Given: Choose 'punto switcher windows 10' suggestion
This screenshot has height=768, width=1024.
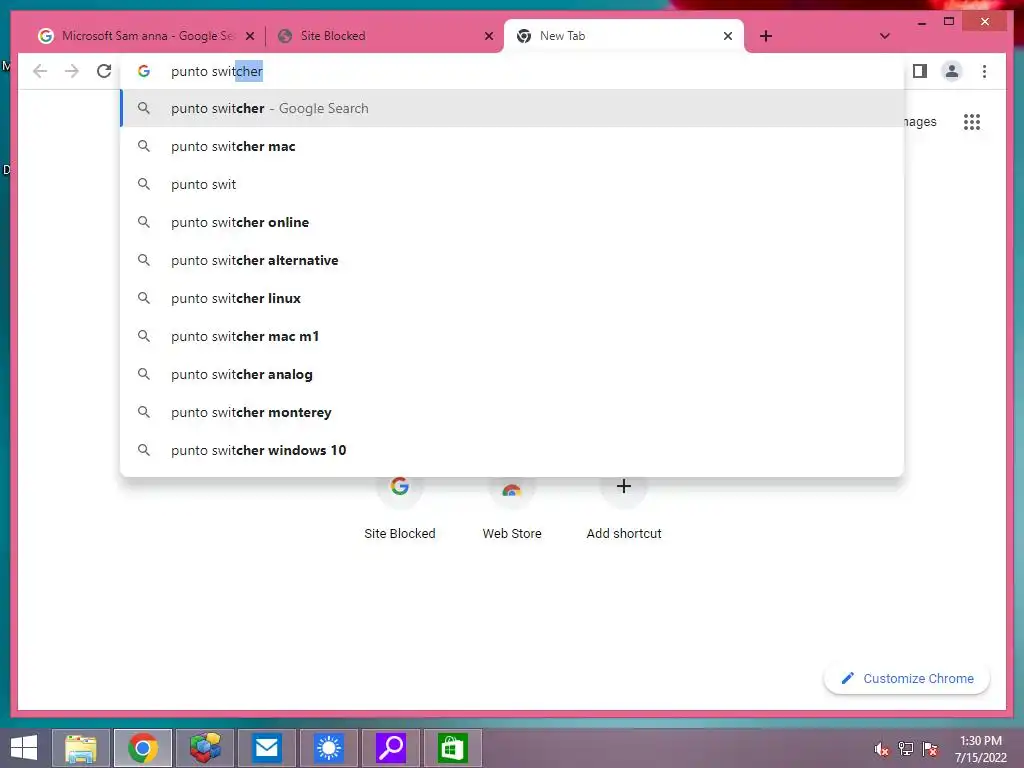Looking at the screenshot, I should pyautogui.click(x=513, y=450).
